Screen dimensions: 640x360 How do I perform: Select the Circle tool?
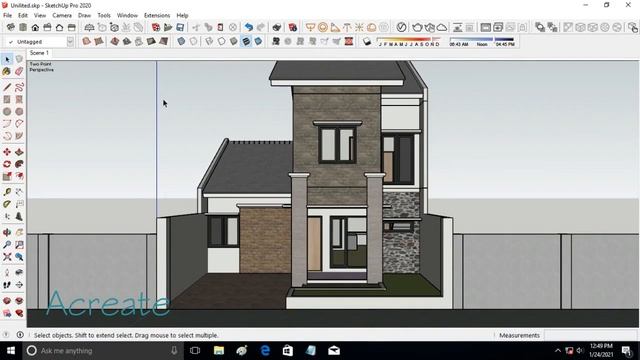(x=7, y=111)
